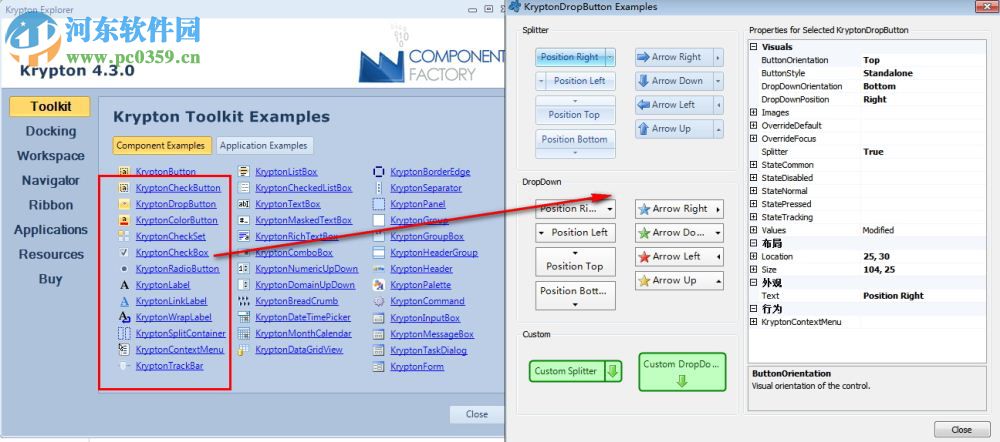Click the KryptonSeparator icon
The height and width of the screenshot is (442, 1000).
(x=379, y=188)
